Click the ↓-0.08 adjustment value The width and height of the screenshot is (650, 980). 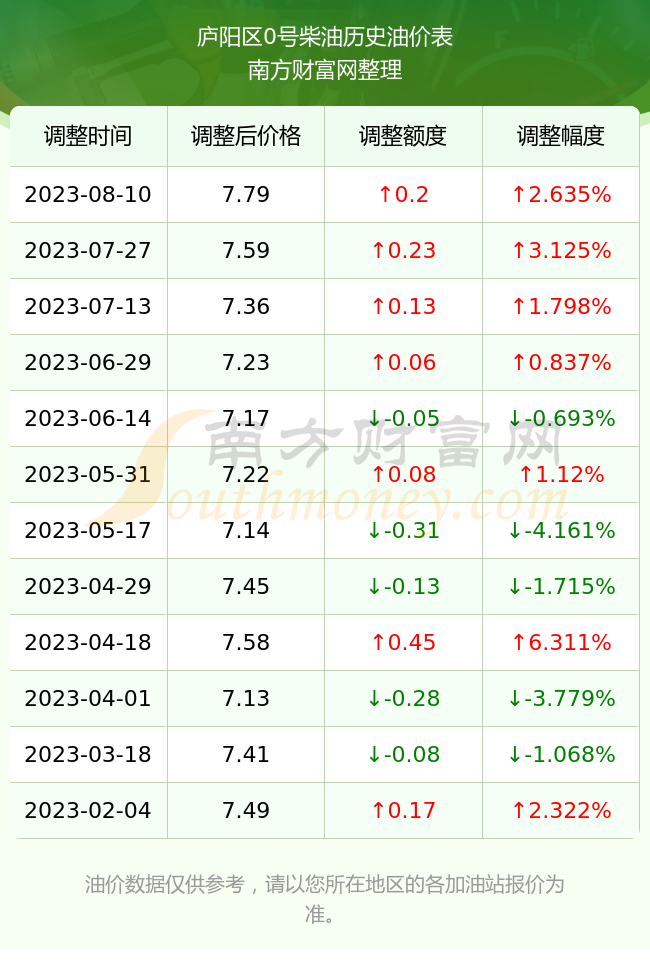[403, 754]
